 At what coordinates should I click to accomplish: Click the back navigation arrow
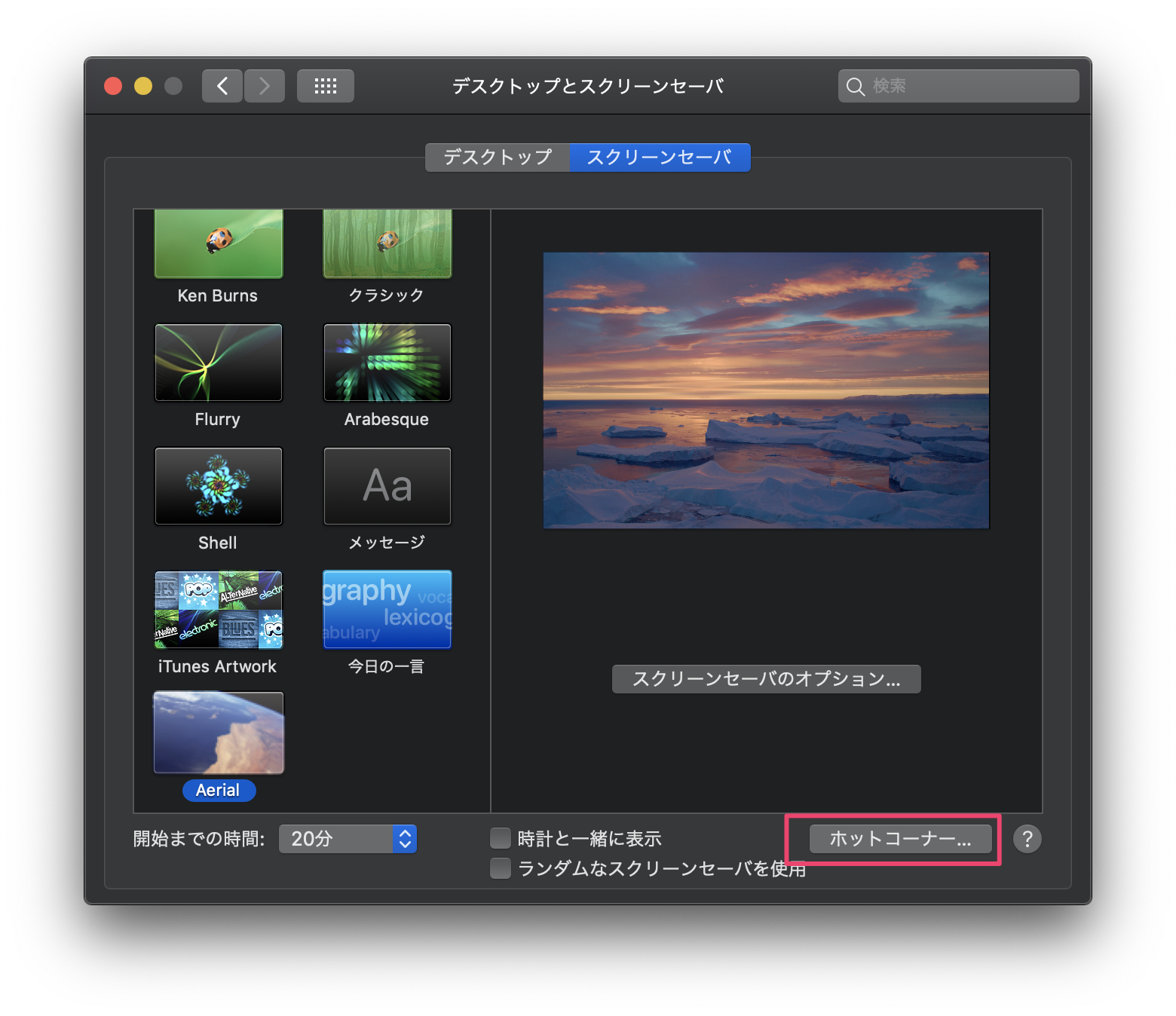click(222, 85)
